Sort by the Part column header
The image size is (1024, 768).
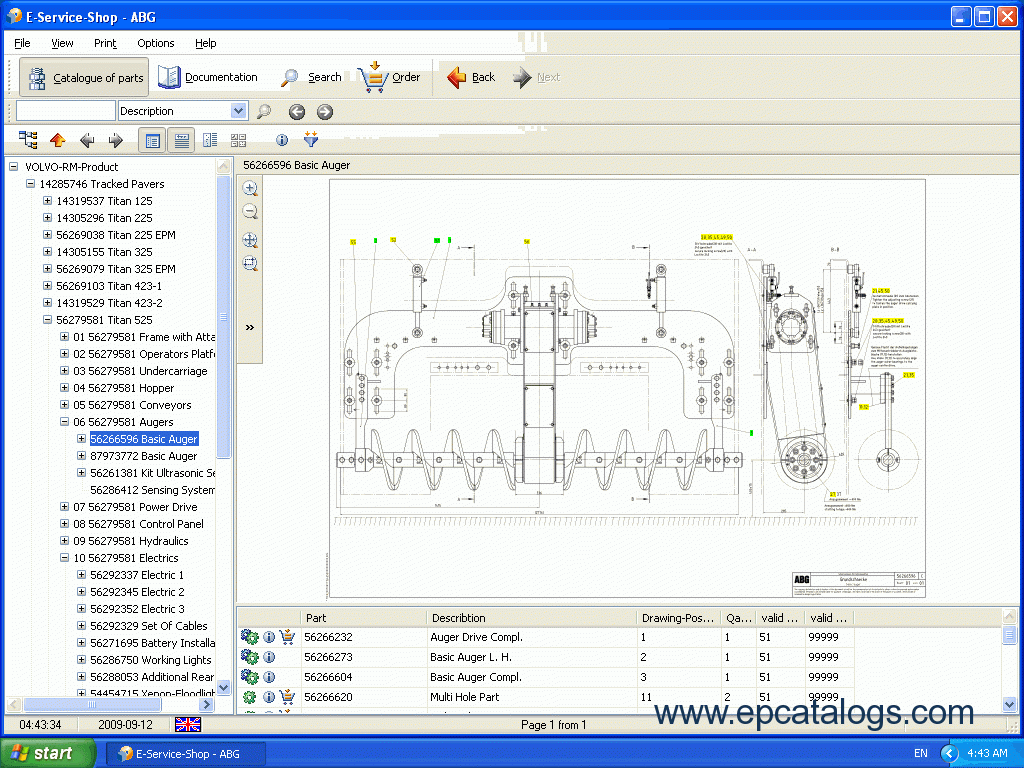click(x=362, y=618)
